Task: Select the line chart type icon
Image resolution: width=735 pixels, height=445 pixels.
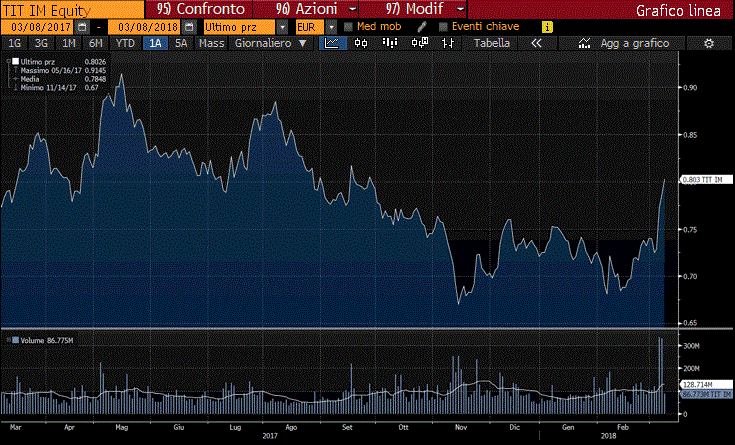Action: click(x=332, y=43)
